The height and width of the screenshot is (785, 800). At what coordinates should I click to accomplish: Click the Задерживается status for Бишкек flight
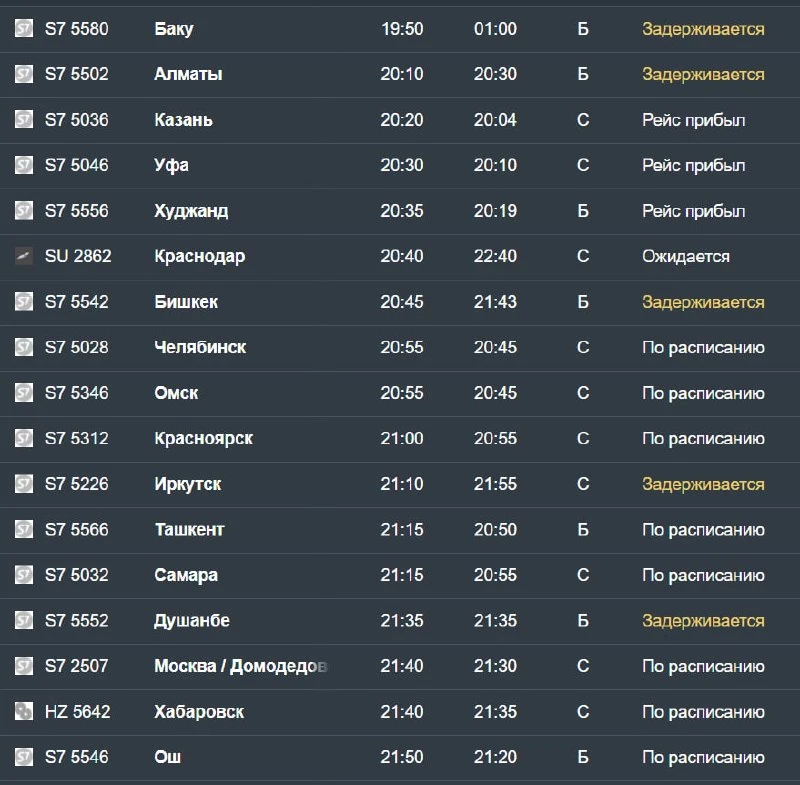(703, 302)
